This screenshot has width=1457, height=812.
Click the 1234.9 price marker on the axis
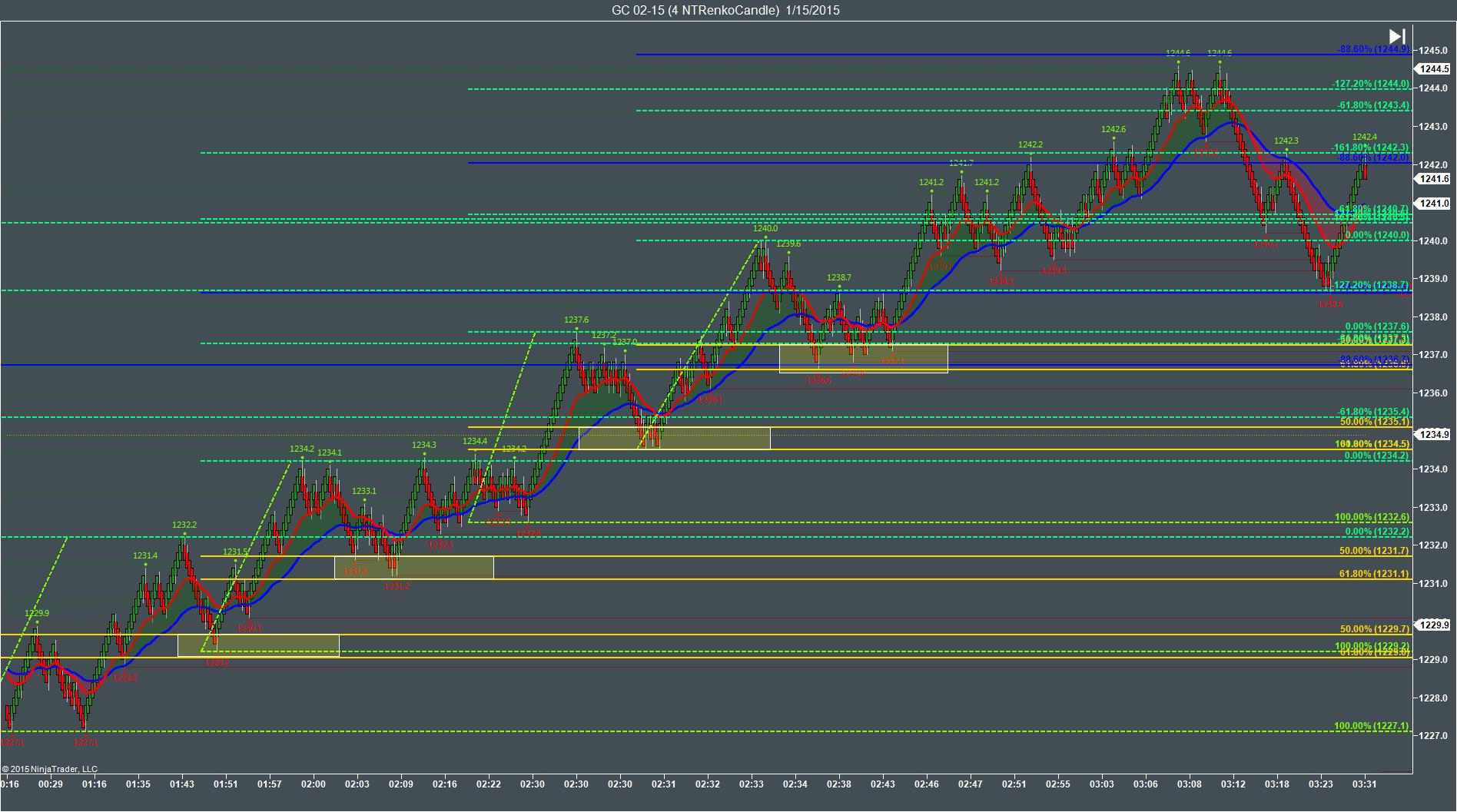pos(1434,435)
